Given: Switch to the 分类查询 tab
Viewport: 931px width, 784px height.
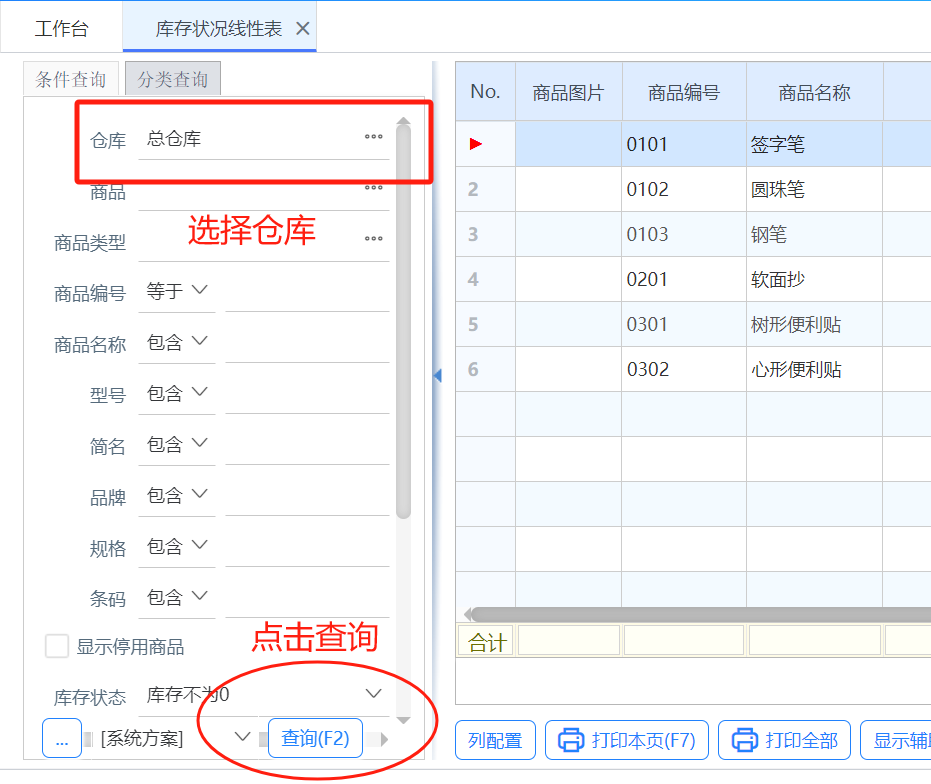Looking at the screenshot, I should pyautogui.click(x=173, y=80).
